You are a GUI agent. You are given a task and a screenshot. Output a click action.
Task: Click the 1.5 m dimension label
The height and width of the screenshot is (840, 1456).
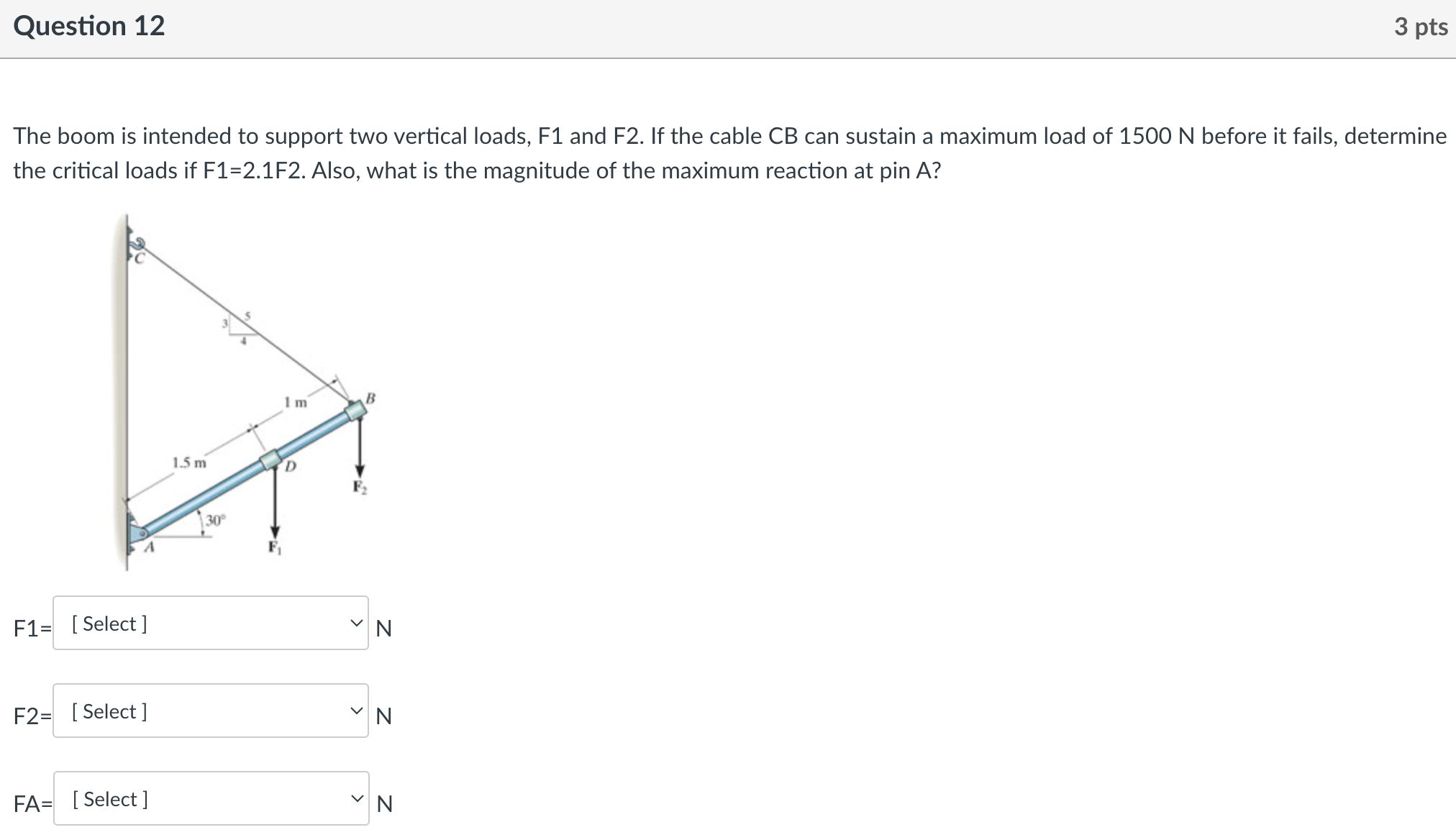click(x=188, y=462)
